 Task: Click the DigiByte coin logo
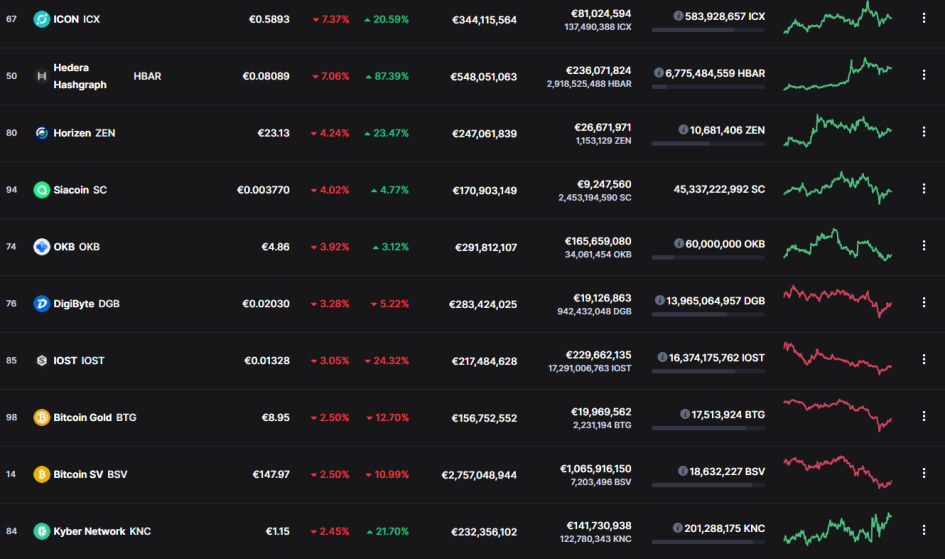[x=42, y=304]
